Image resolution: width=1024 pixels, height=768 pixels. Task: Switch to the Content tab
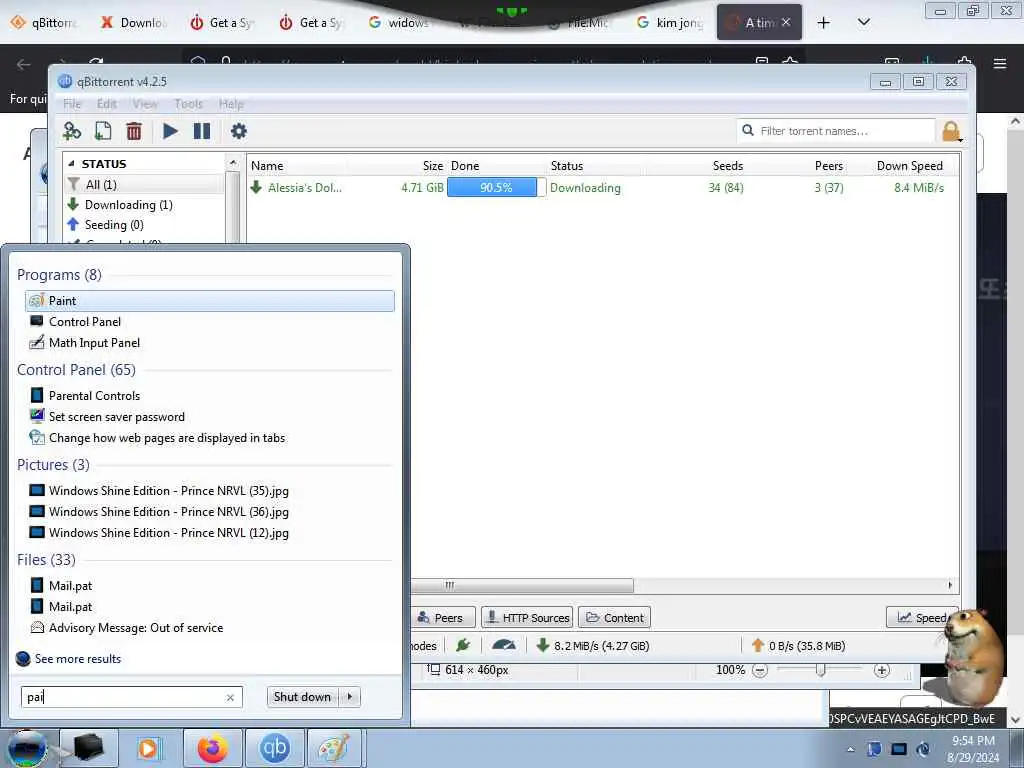pos(615,618)
